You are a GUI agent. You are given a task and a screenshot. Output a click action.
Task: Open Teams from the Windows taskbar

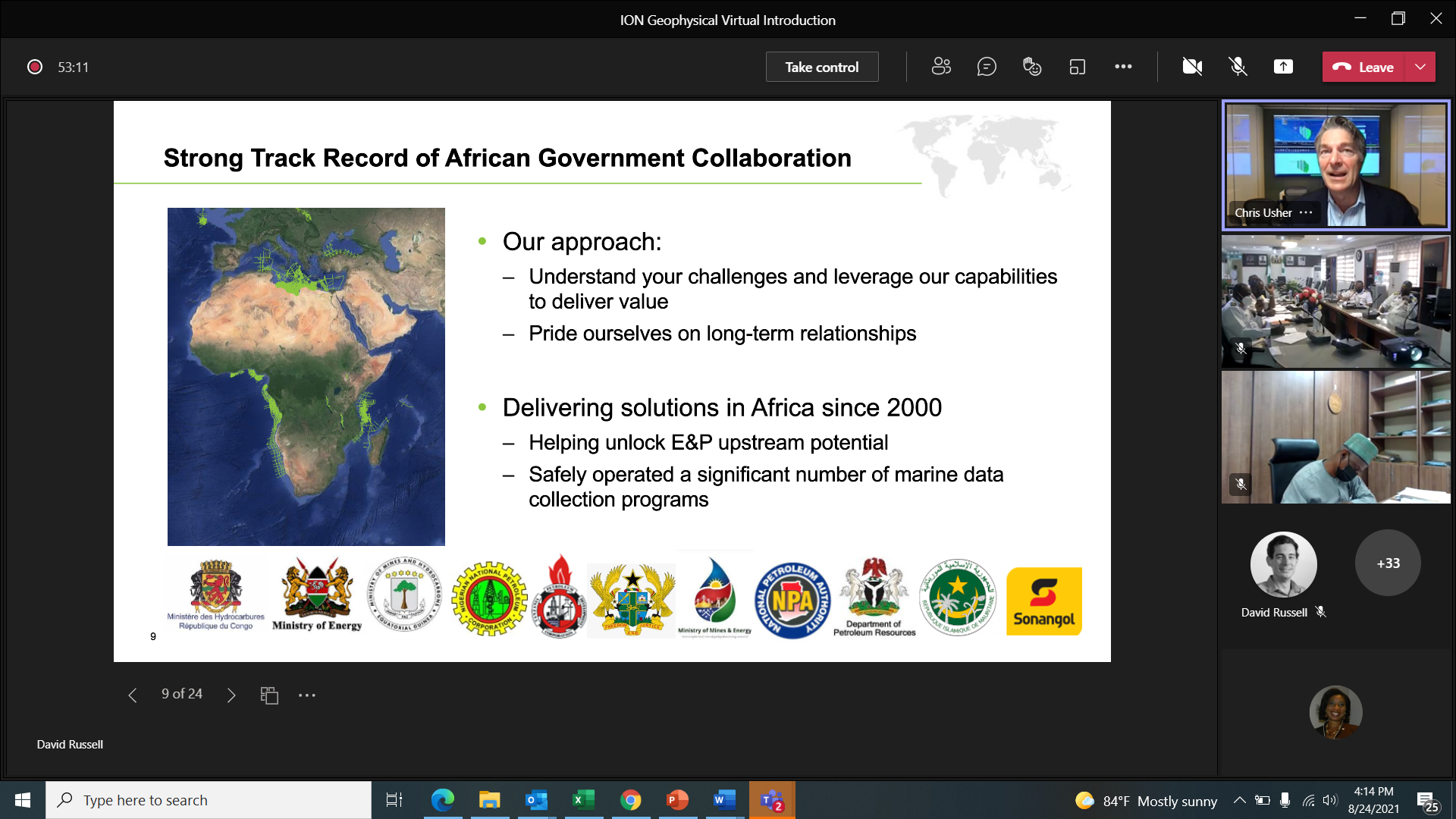click(772, 800)
